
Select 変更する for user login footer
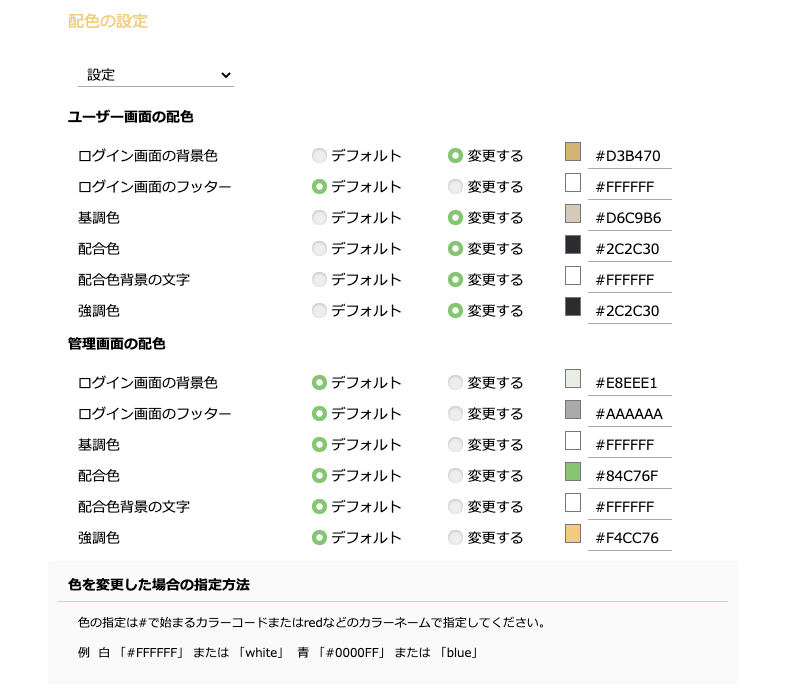point(455,187)
